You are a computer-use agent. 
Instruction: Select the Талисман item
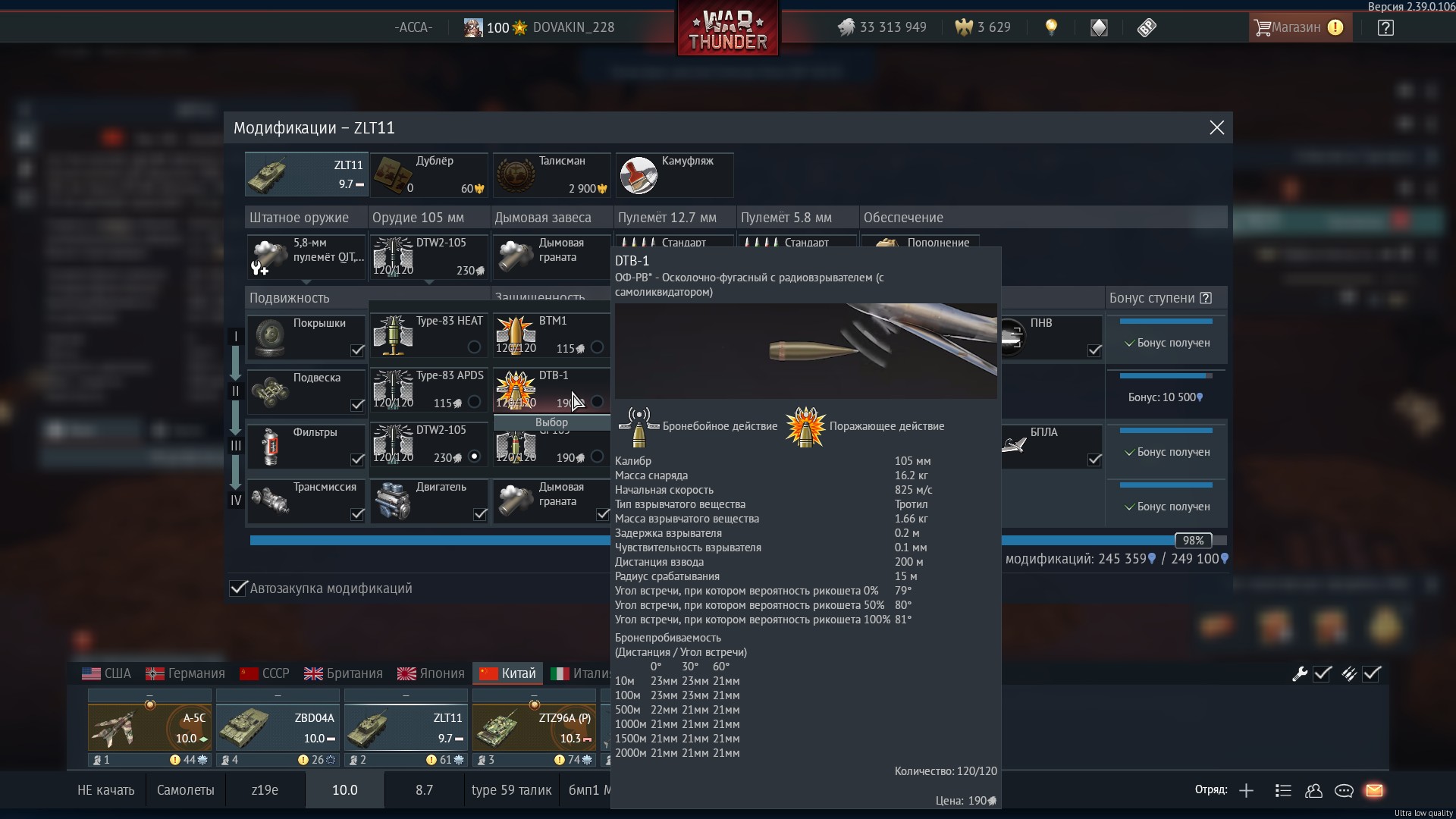tap(551, 174)
